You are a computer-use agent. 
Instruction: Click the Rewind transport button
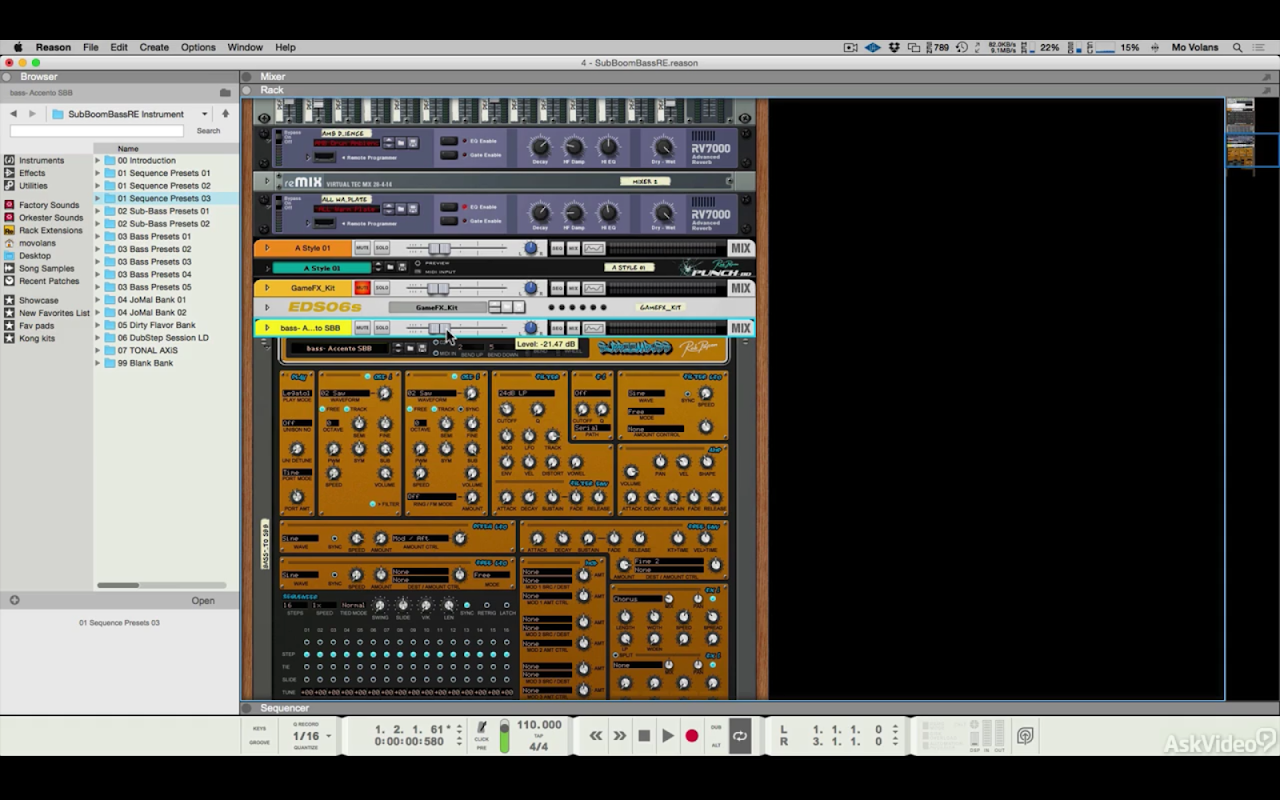[x=596, y=736]
